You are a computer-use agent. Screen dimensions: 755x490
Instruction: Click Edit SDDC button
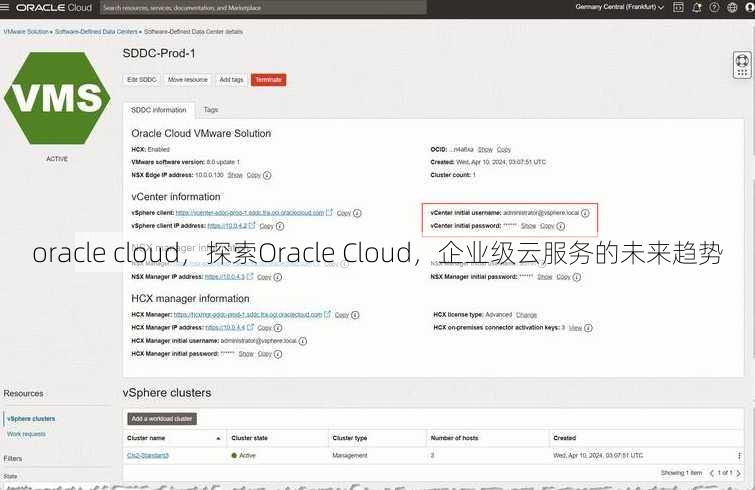click(x=142, y=80)
